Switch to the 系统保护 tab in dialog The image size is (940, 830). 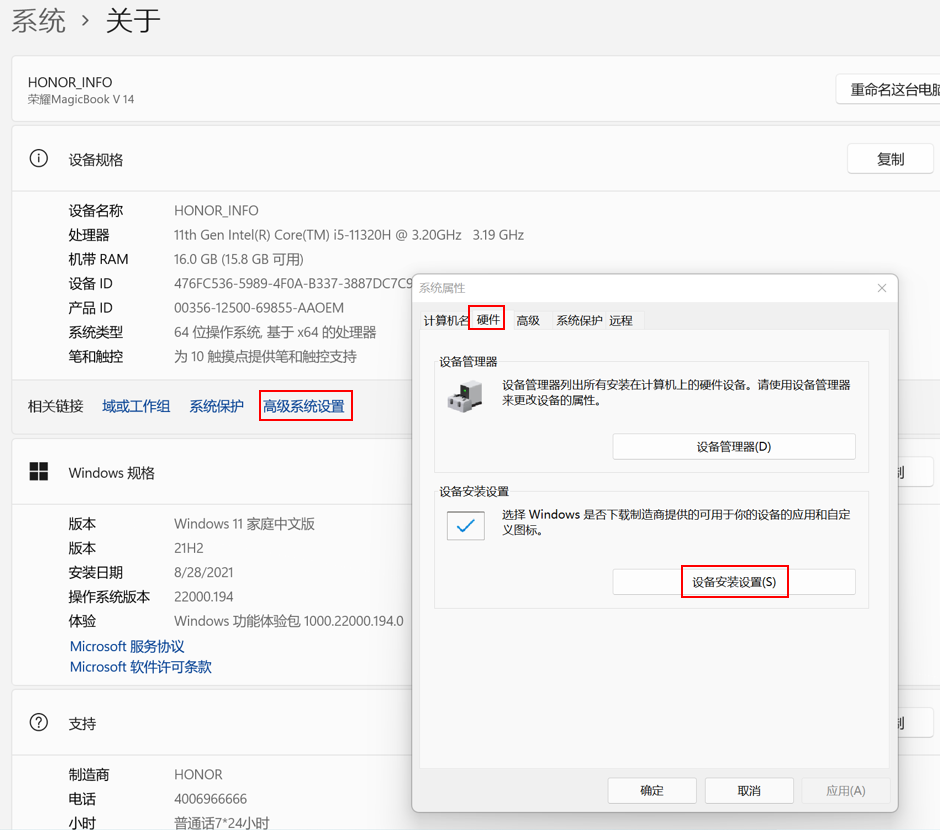coord(579,320)
